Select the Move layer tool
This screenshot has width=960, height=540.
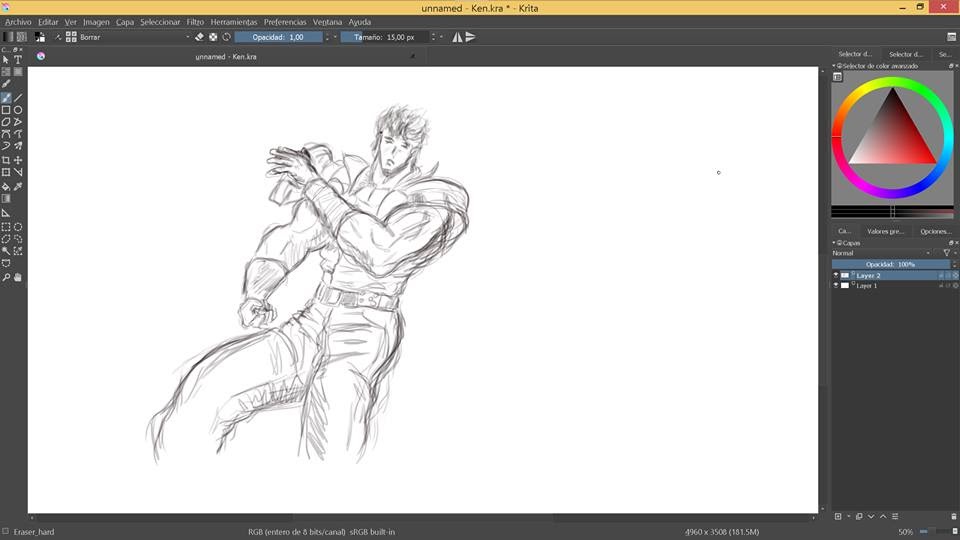coord(18,160)
